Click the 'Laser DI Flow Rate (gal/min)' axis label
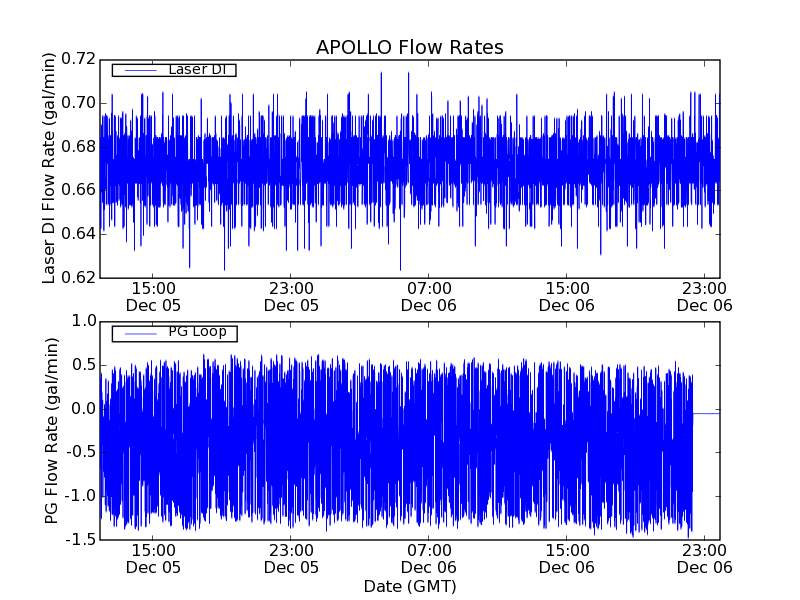Screen dimensions: 800x600 (48, 168)
